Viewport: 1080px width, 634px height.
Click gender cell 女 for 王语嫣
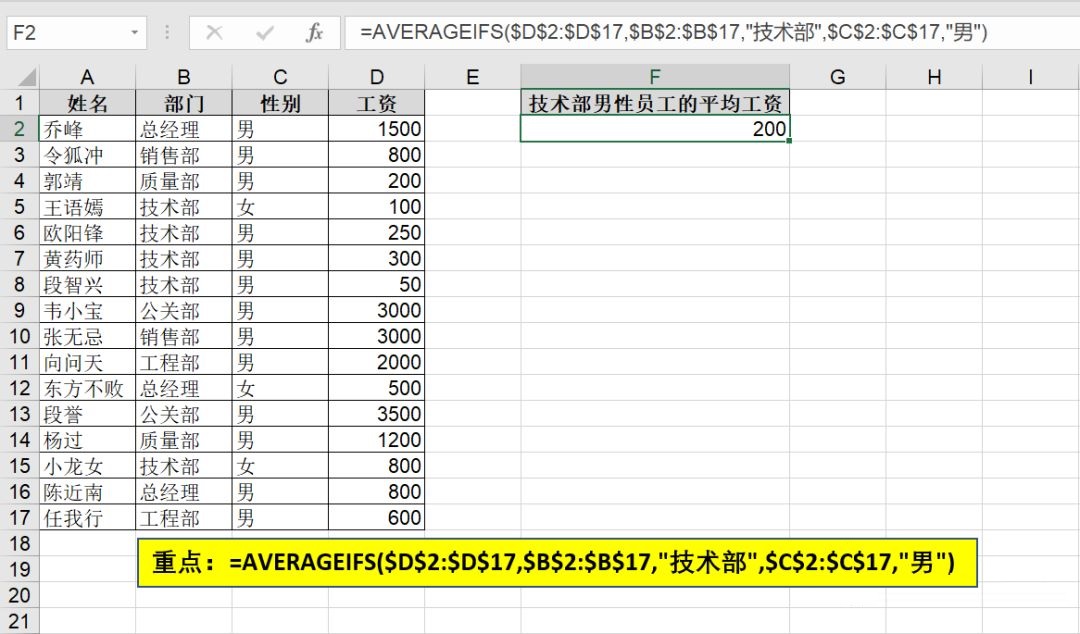coord(280,207)
